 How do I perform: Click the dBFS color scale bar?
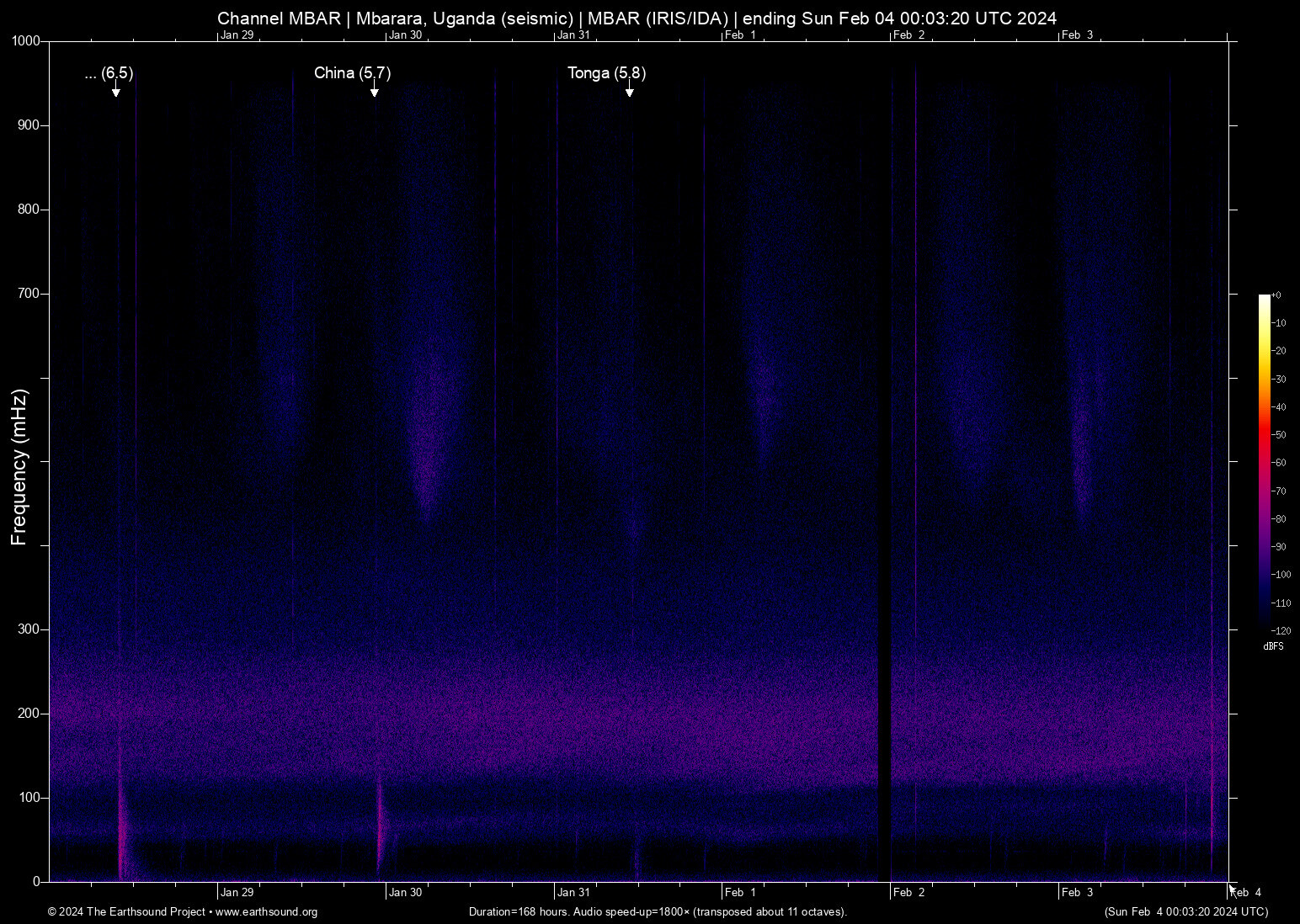(1264, 463)
